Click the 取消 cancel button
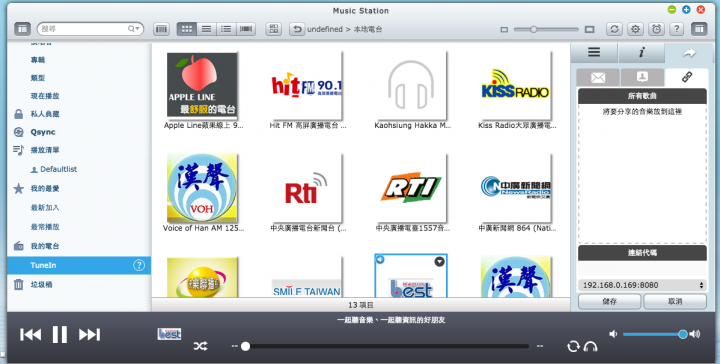Screen dimensions: 720x364 coord(675,302)
